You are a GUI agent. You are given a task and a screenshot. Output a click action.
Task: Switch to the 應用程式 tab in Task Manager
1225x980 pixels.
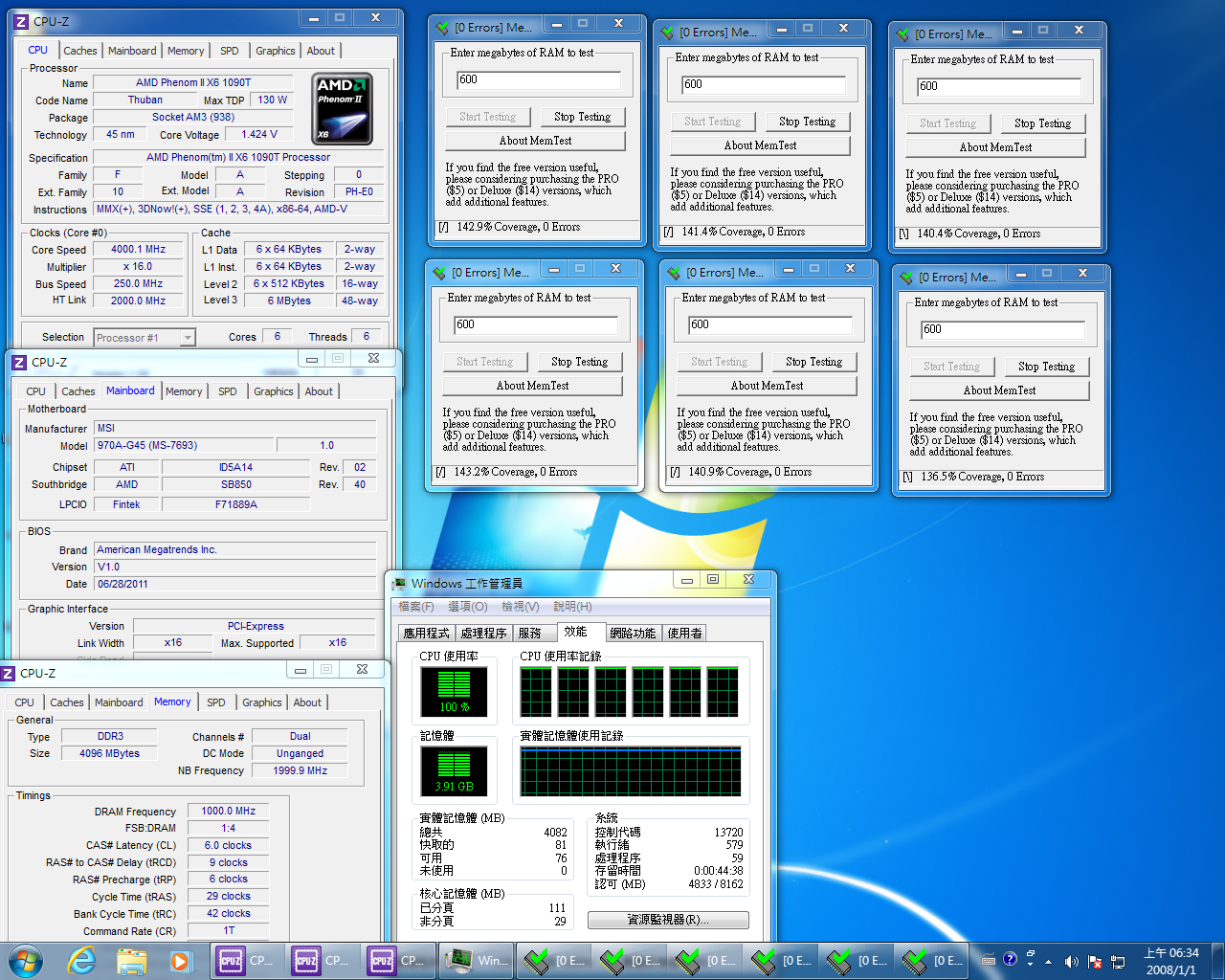426,633
